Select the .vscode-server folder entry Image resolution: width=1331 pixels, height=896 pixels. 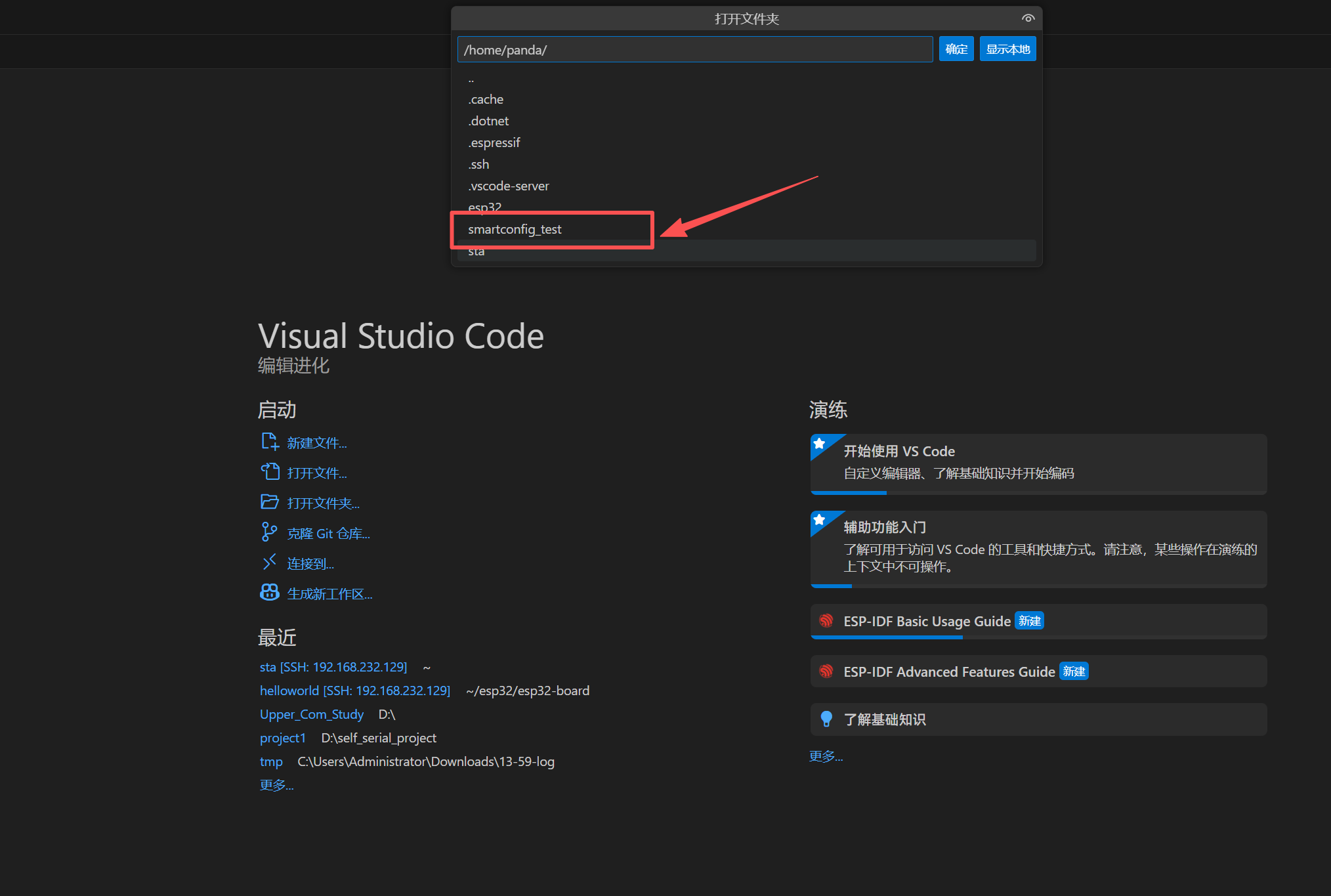[509, 186]
